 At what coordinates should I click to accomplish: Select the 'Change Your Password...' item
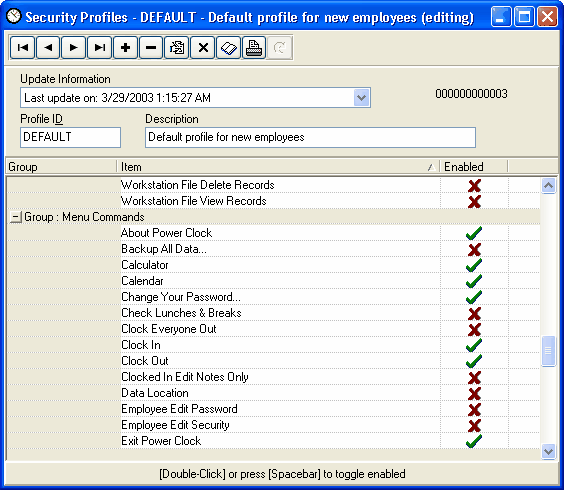181,297
